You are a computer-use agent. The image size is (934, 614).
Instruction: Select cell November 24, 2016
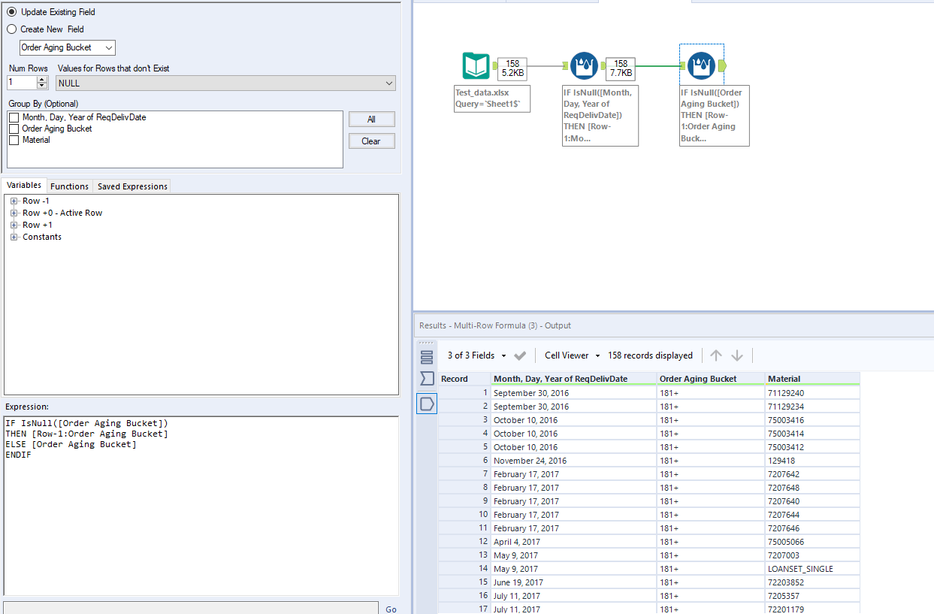coord(574,461)
